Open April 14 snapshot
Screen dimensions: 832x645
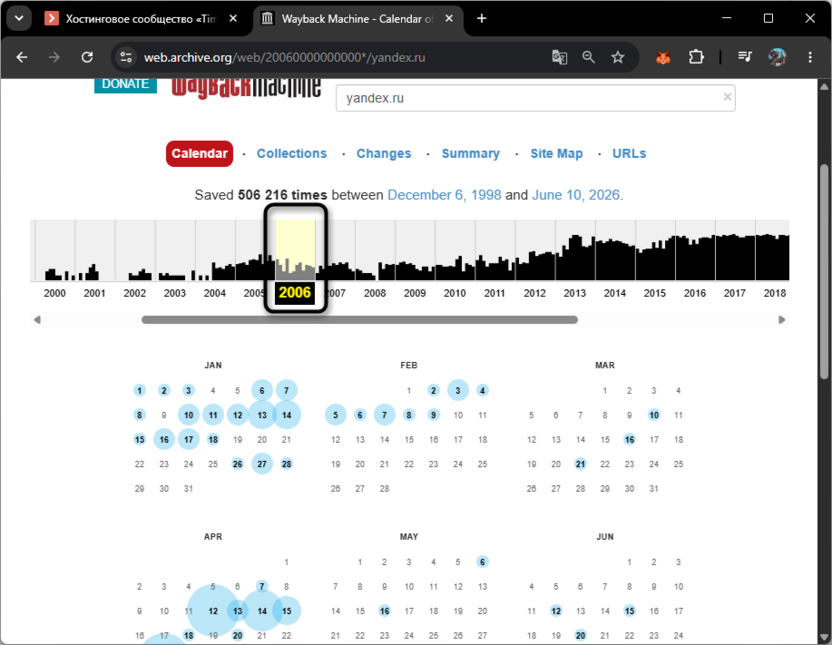click(262, 611)
